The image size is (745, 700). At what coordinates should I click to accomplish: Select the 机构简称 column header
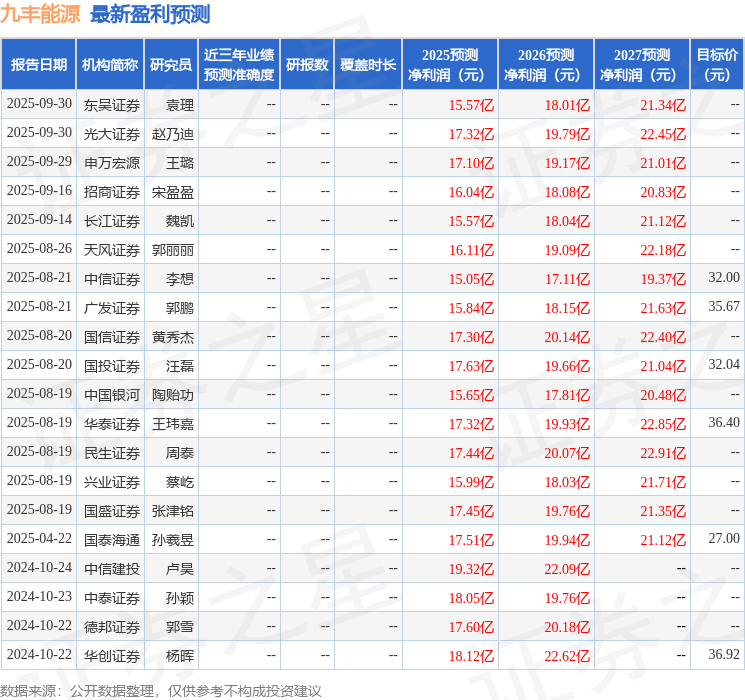(110, 65)
